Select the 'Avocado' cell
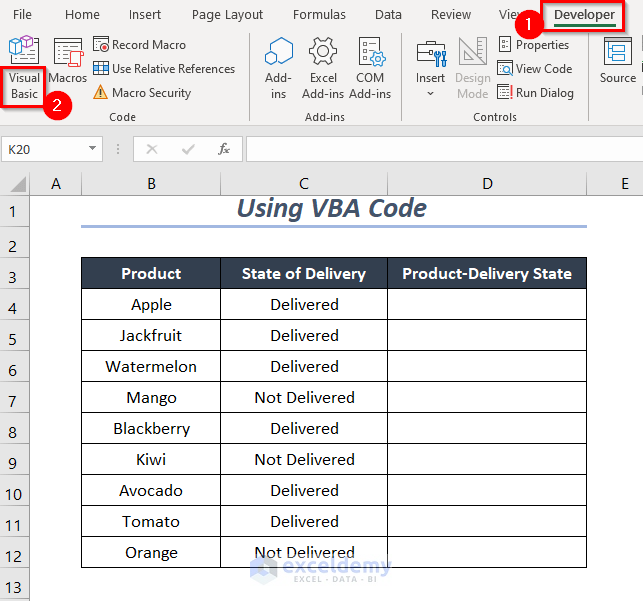Viewport: 643px width, 601px height. 151,490
